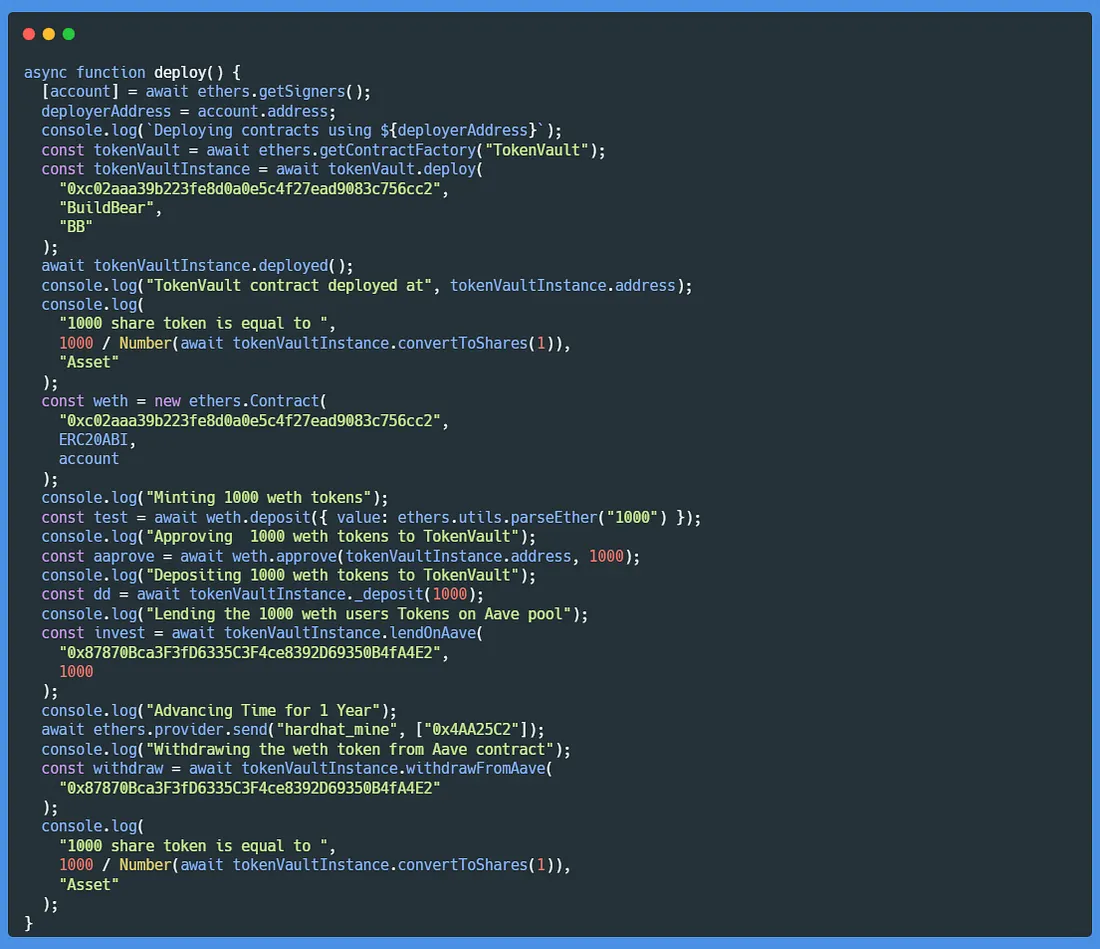
Task: Click the withdrawFromAave method name
Action: pos(474,769)
